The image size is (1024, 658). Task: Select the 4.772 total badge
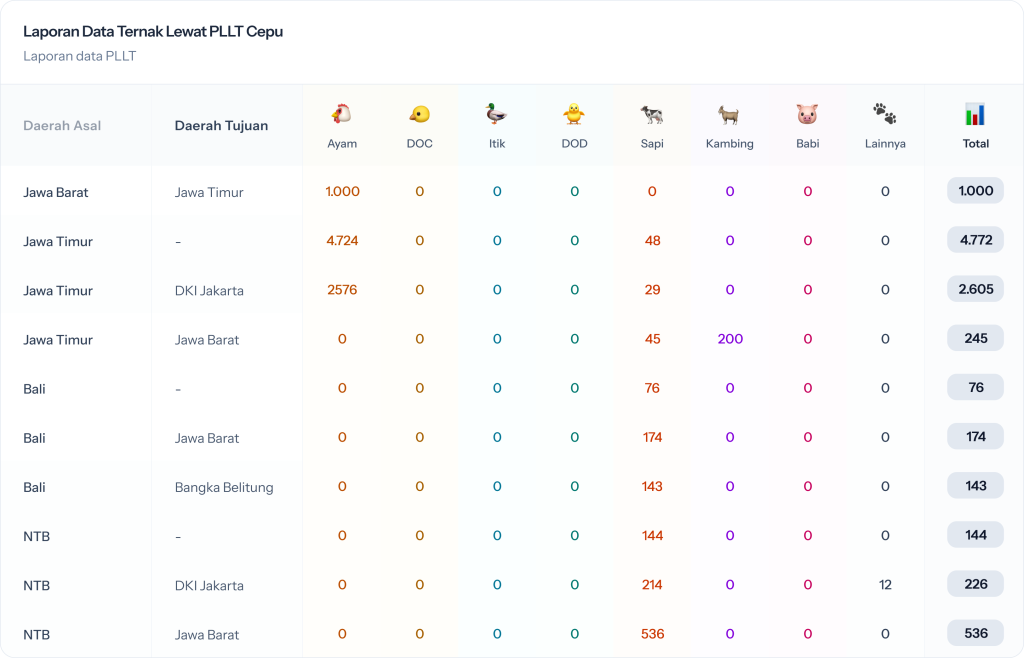975,240
